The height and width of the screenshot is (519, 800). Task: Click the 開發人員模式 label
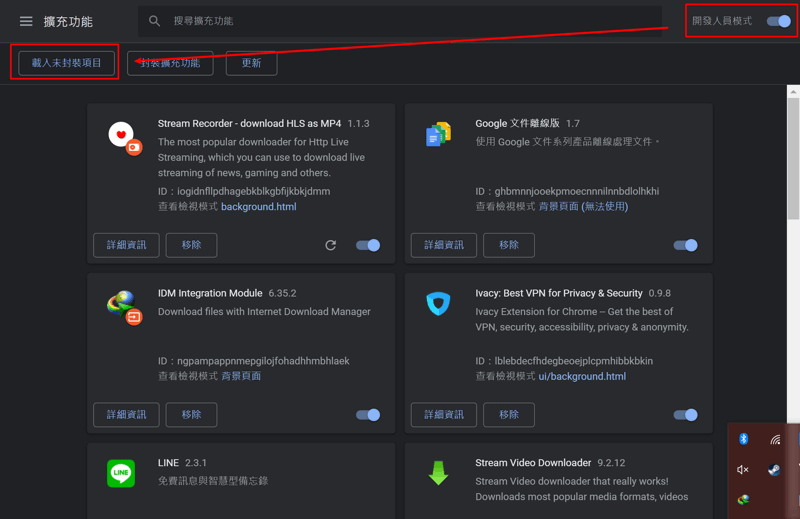click(x=722, y=21)
